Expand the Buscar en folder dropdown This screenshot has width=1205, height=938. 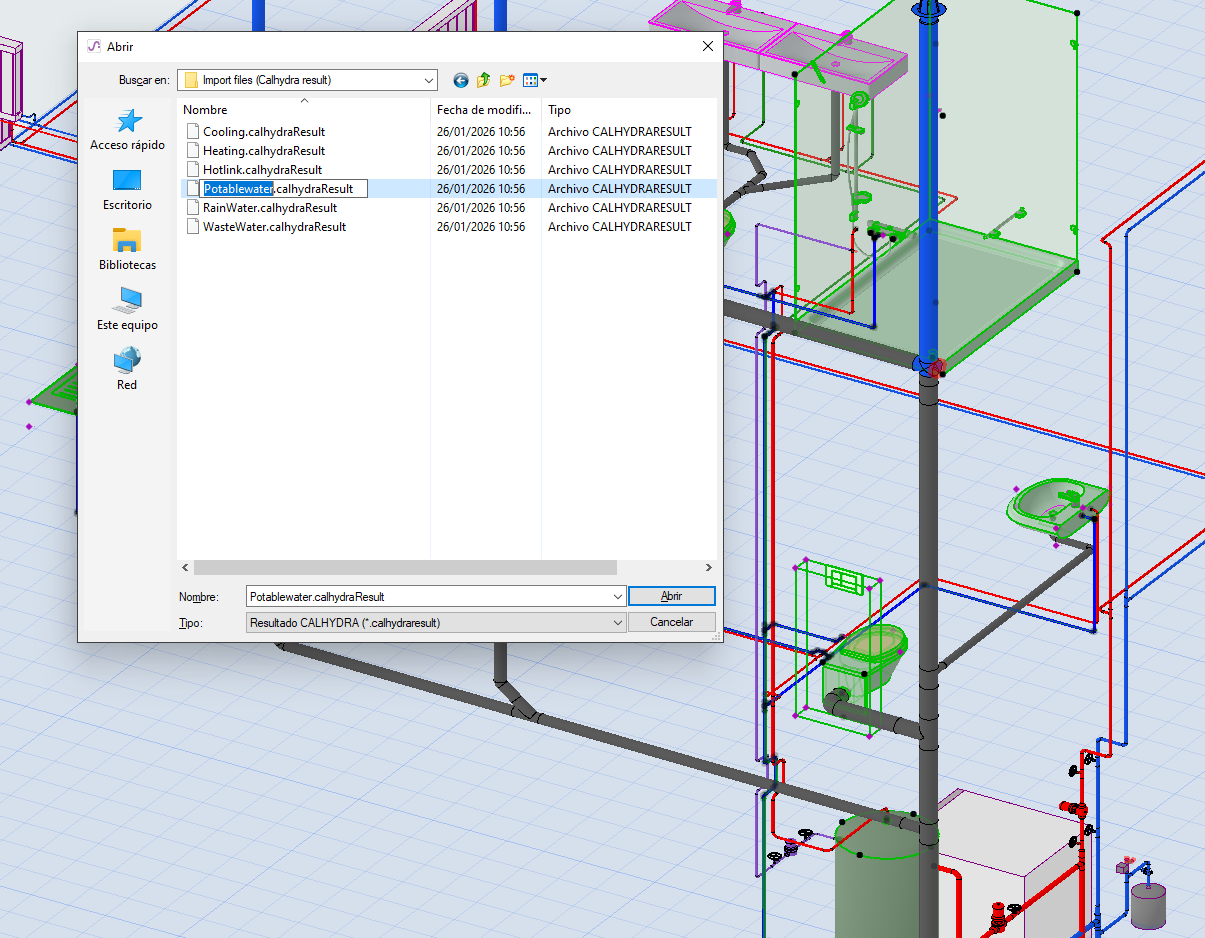click(x=429, y=80)
